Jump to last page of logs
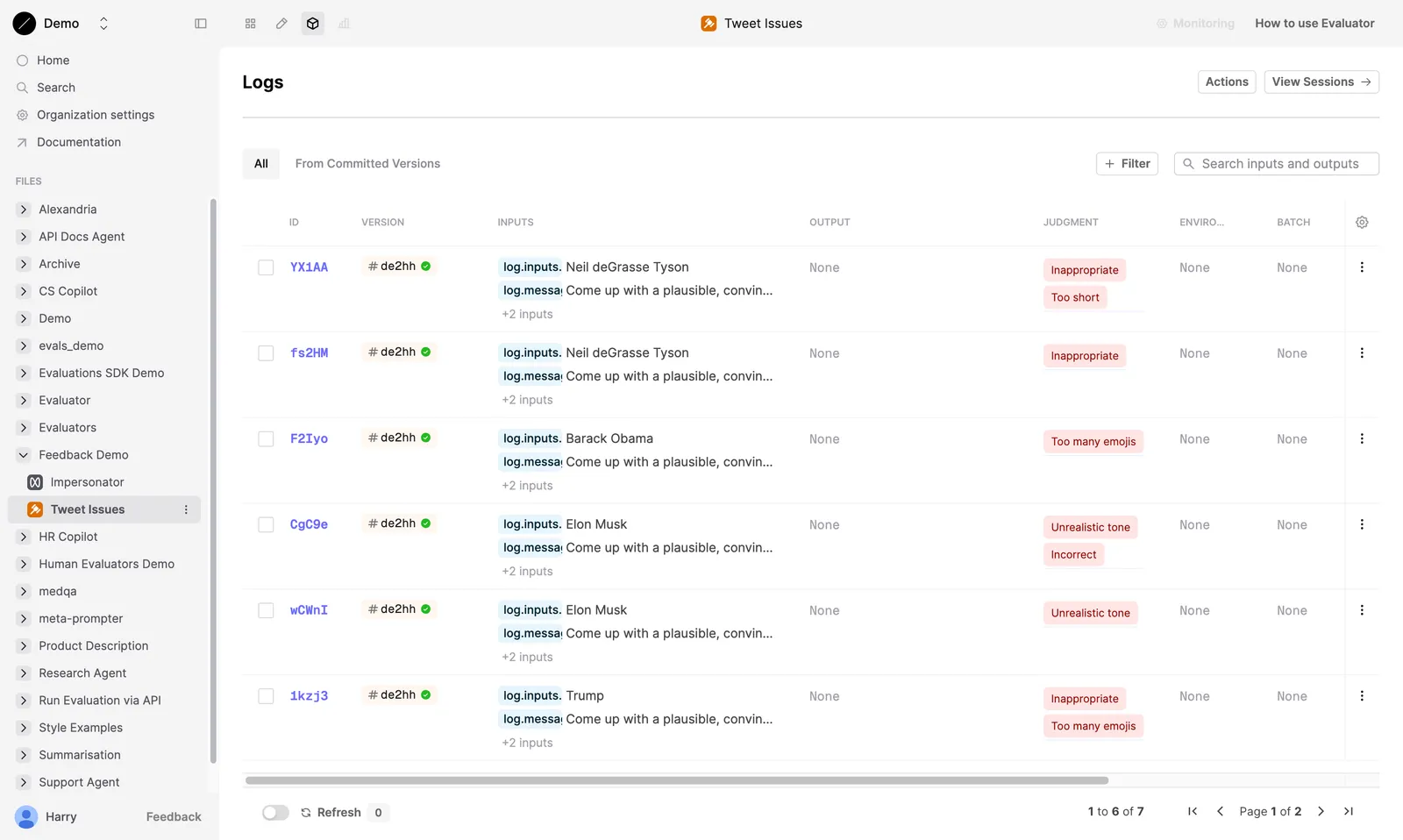This screenshot has width=1403, height=840. click(x=1349, y=812)
